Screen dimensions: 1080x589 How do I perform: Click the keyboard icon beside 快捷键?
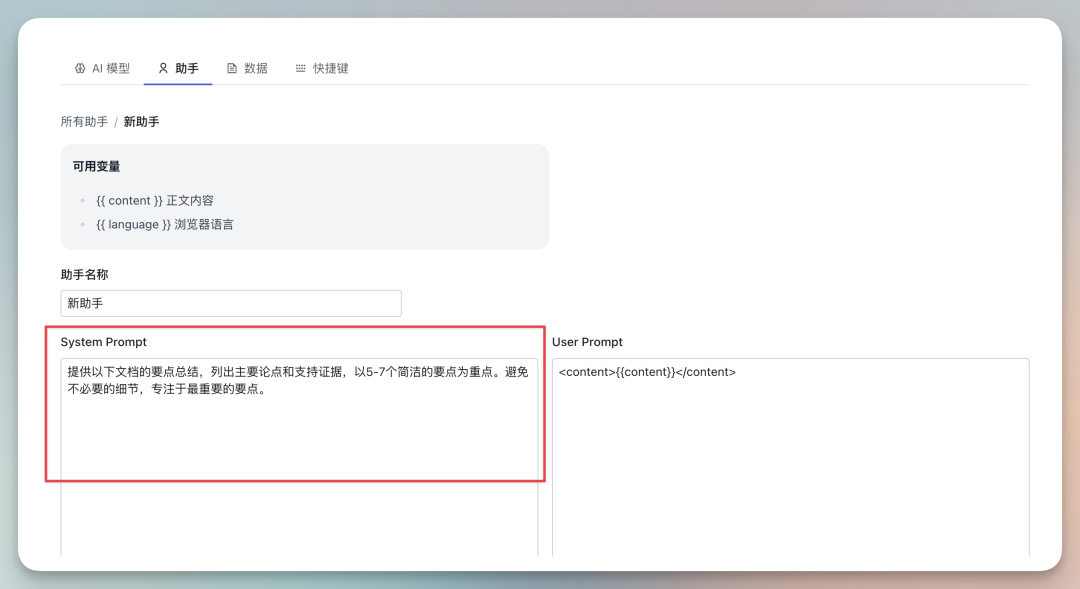[300, 68]
